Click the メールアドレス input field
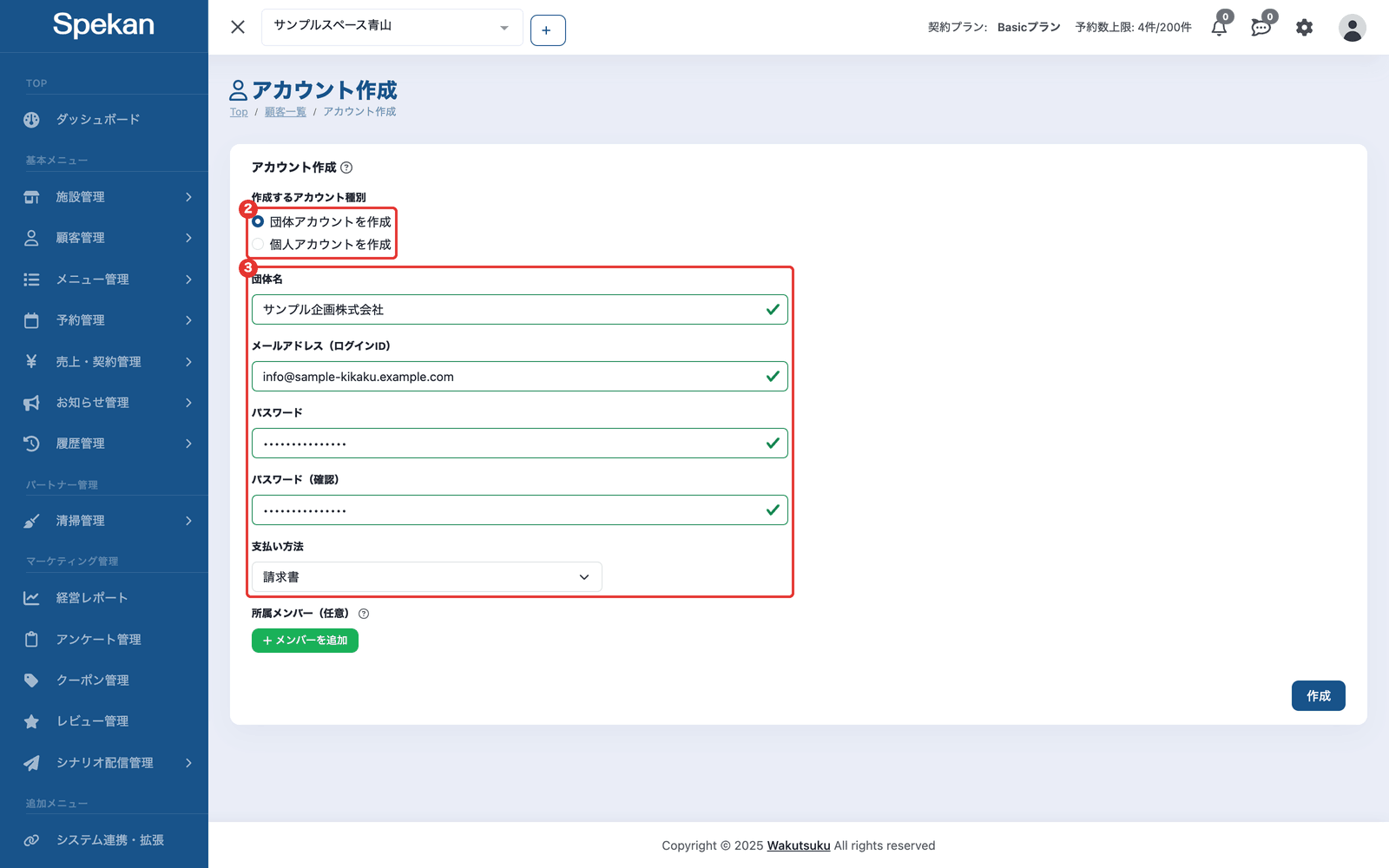 point(519,377)
